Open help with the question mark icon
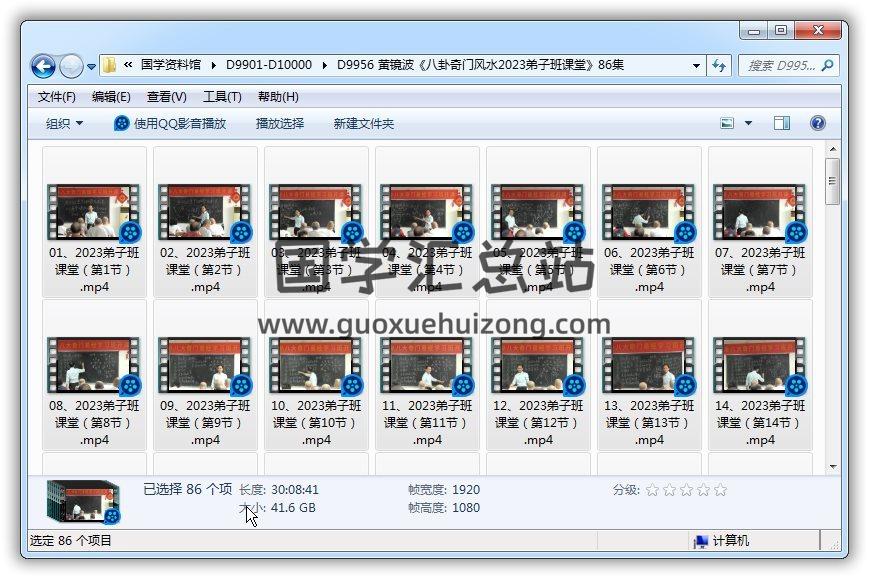This screenshot has width=869, height=579. (x=817, y=123)
